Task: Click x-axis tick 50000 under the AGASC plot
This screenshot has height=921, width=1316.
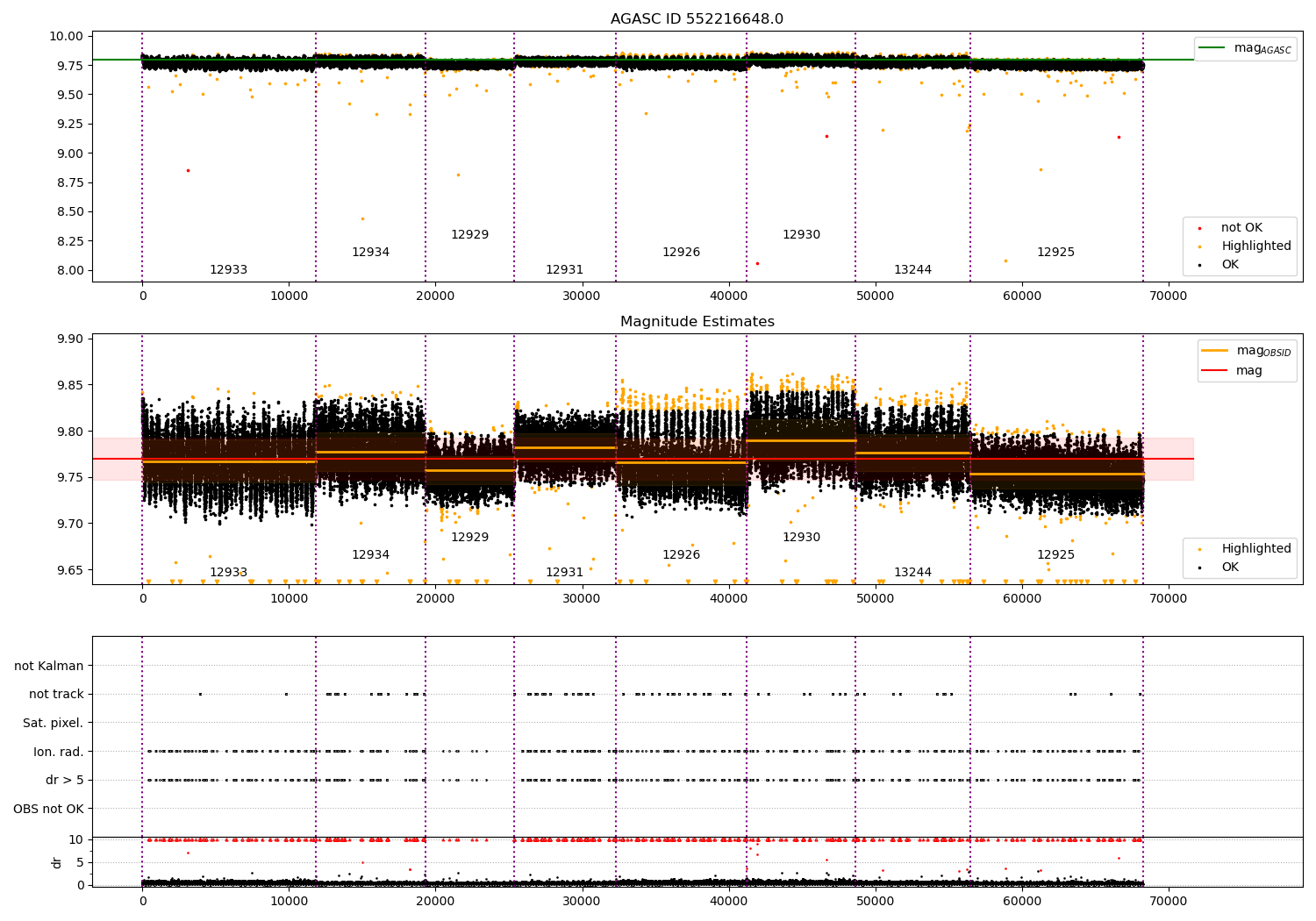Action: (x=875, y=296)
